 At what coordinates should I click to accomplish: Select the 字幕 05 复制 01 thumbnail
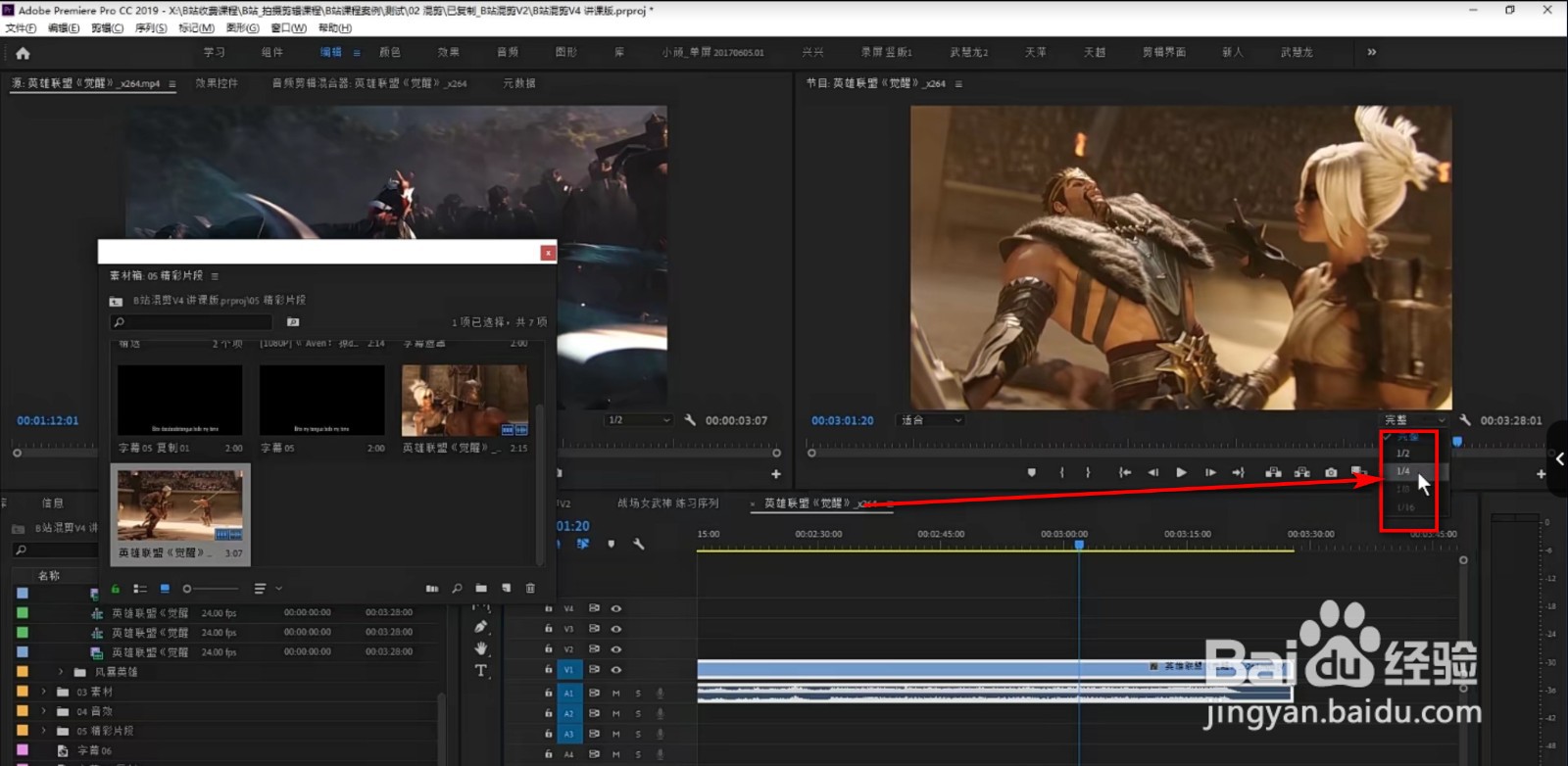pyautogui.click(x=180, y=400)
